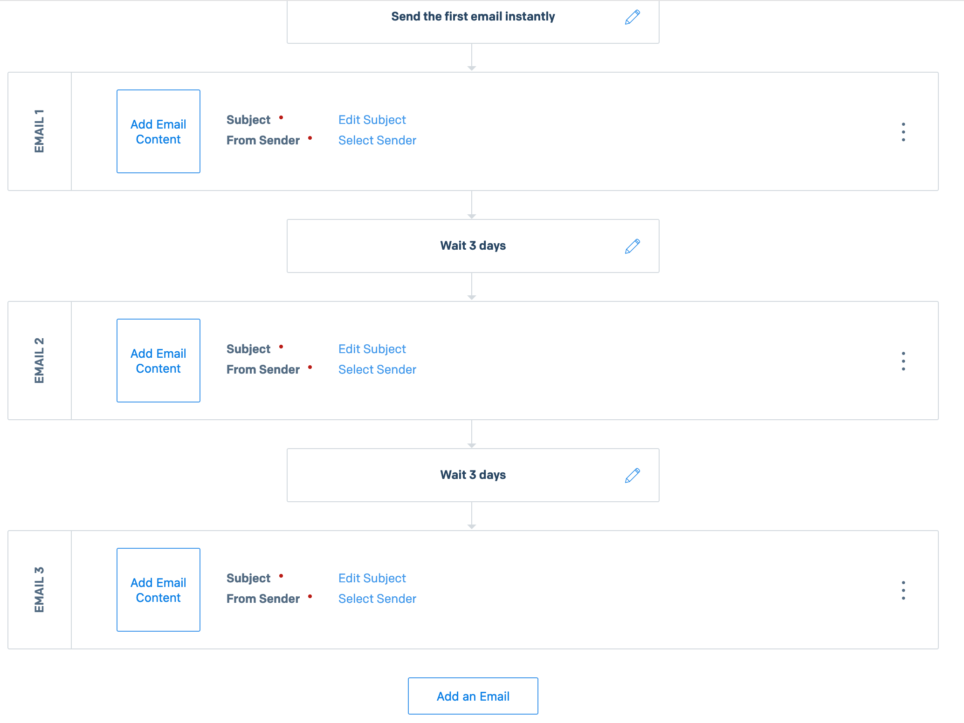Edit the second "Wait 3 days" delay pencil
This screenshot has width=964, height=723.
(x=632, y=475)
